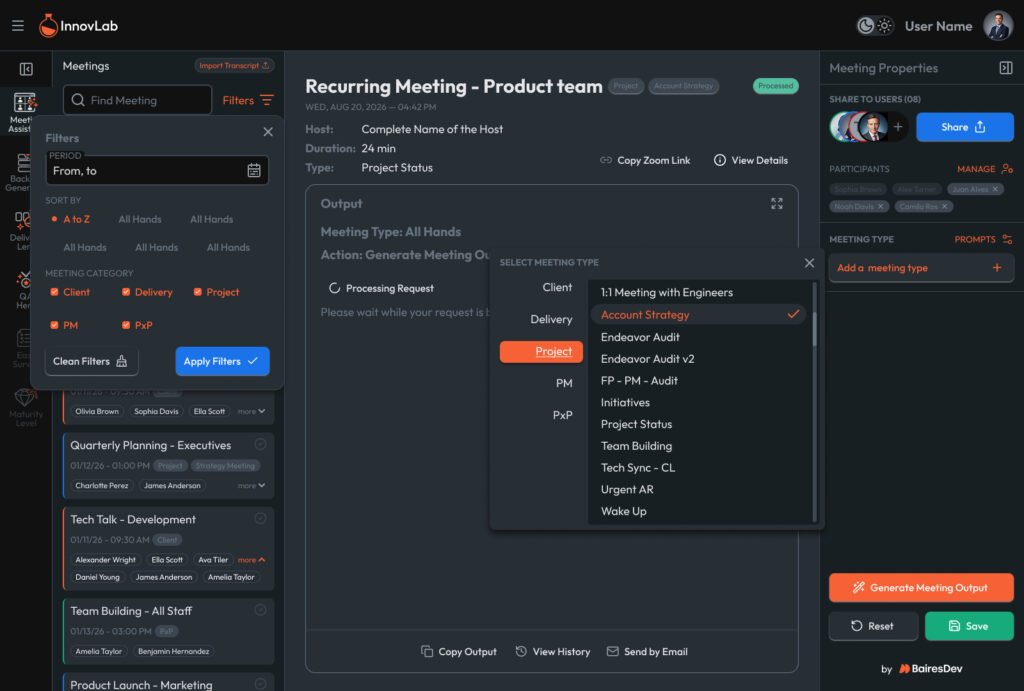Uncheck the Client category checkbox

(54, 292)
